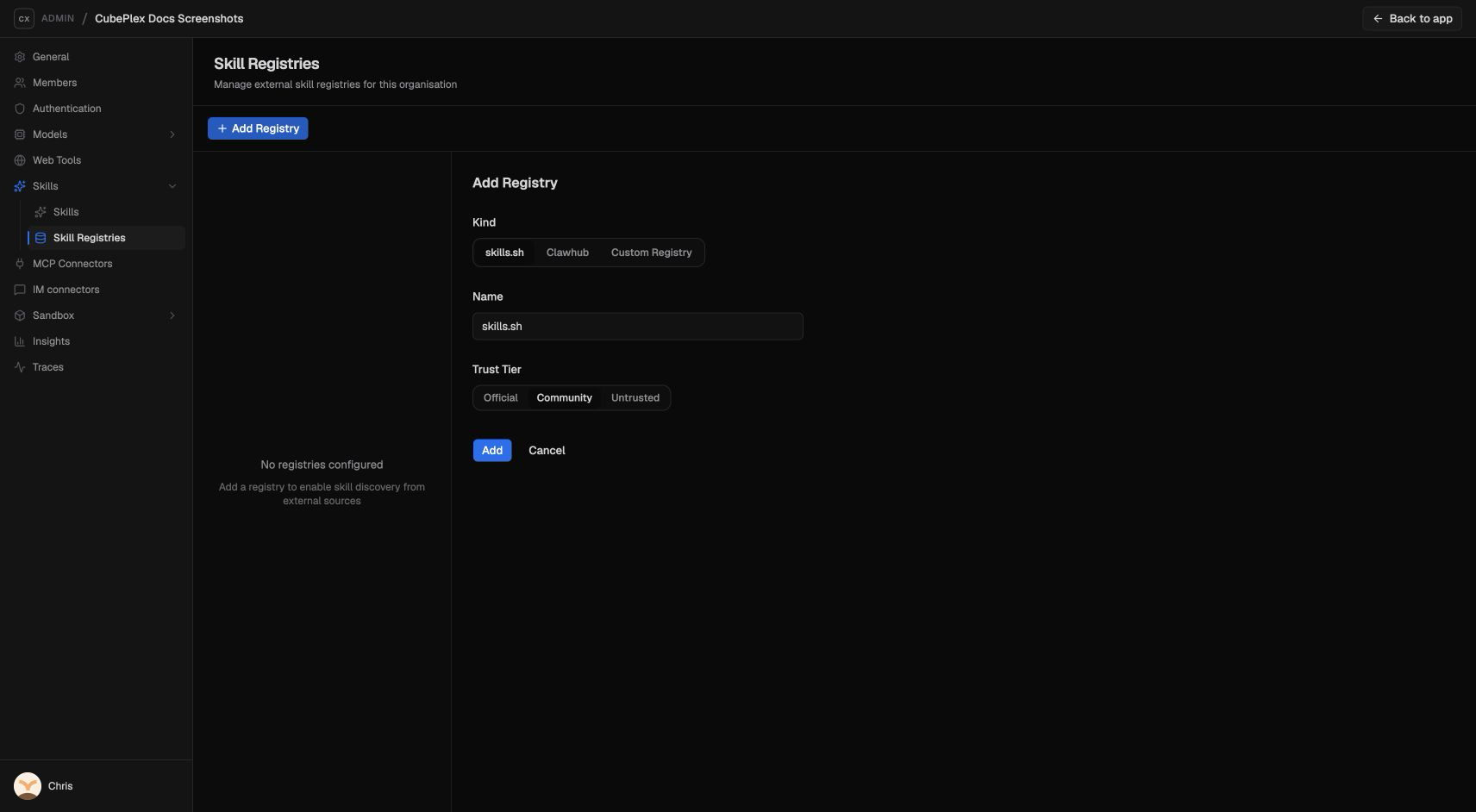Click Chris's avatar image
Image resolution: width=1476 pixels, height=812 pixels.
pos(28,786)
